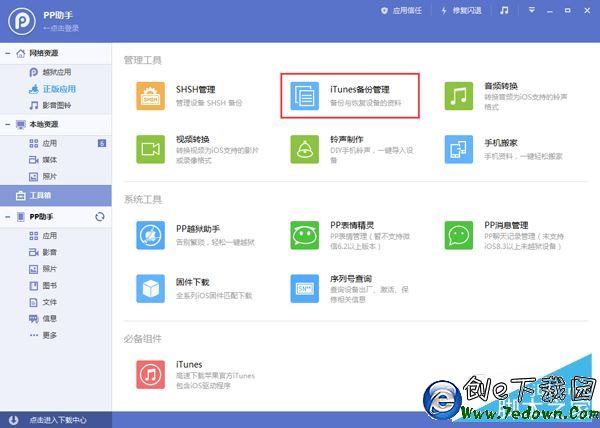The width and height of the screenshot is (600, 428).
Task: Click the 应用信任 shield icon
Action: 384,11
